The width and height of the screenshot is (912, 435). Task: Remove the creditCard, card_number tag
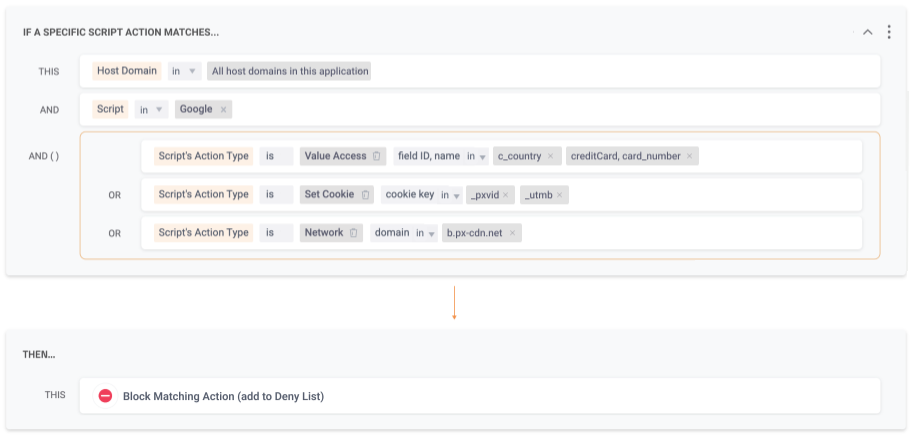coord(689,156)
